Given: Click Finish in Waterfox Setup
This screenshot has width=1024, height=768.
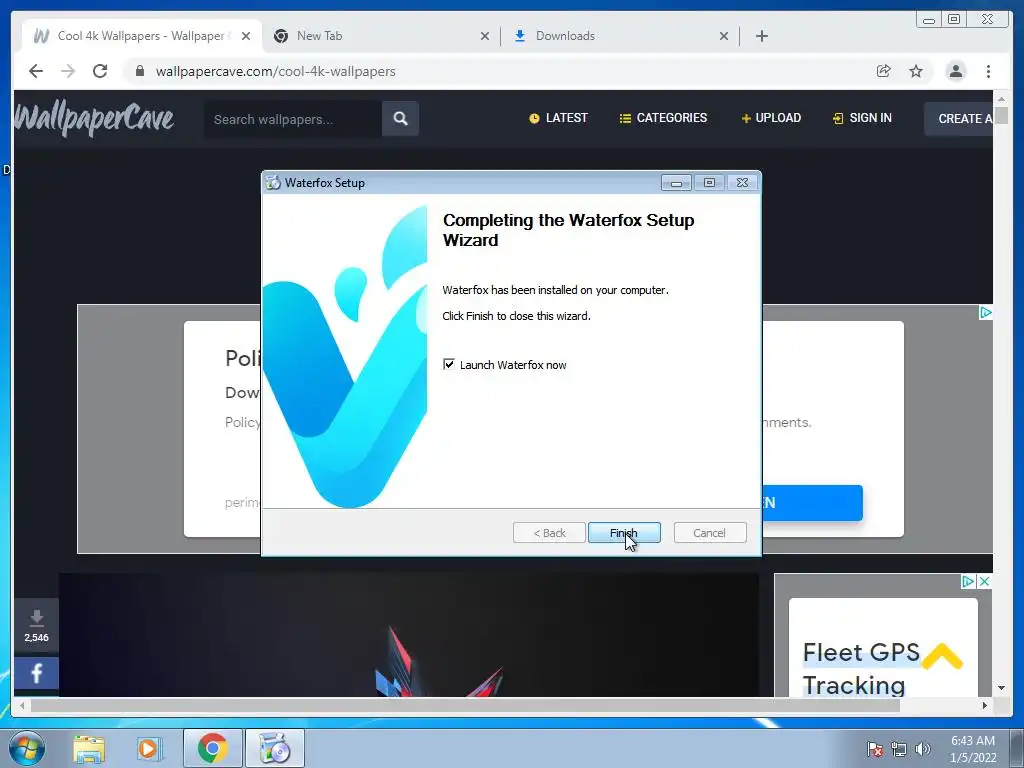Looking at the screenshot, I should (624, 533).
